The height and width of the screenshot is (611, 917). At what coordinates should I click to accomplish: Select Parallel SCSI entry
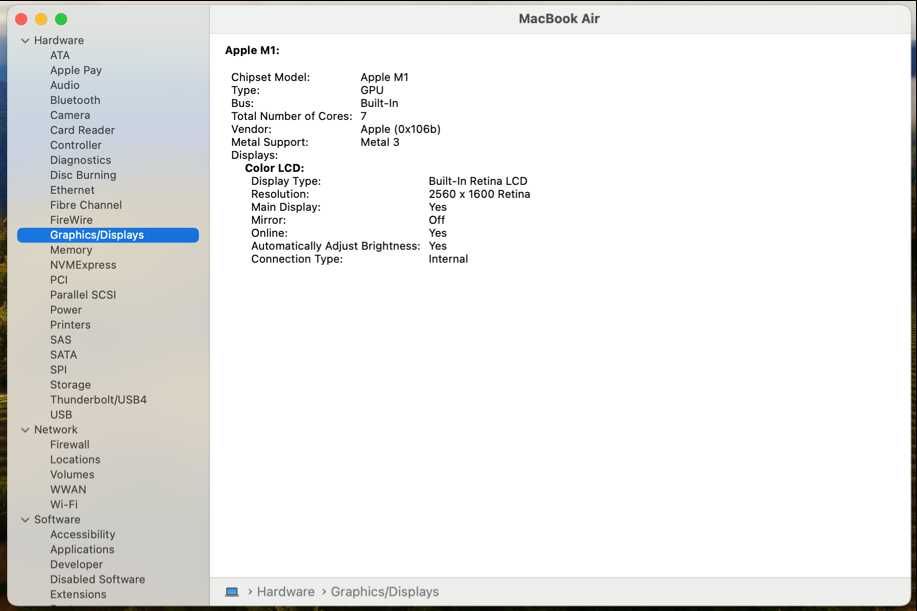(83, 295)
